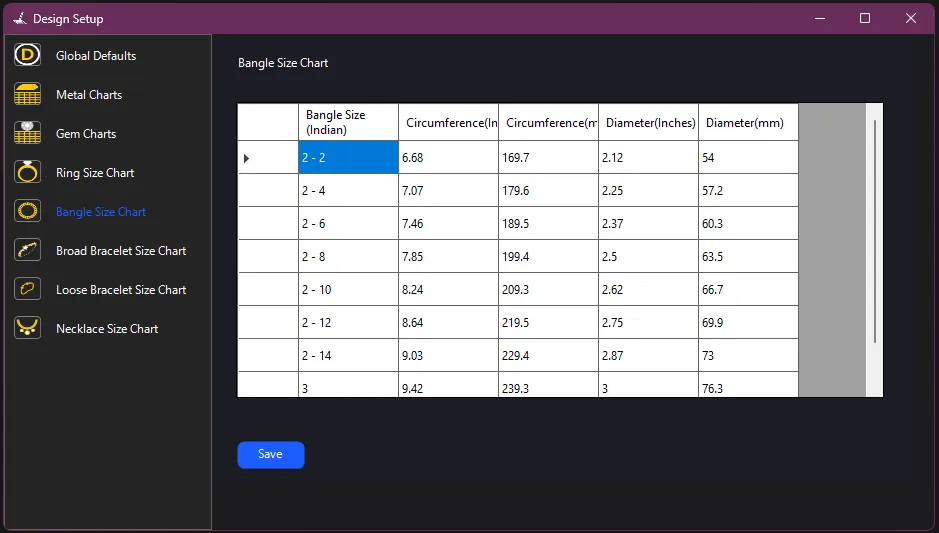Click the Global Defaults icon in sidebar

coord(27,56)
